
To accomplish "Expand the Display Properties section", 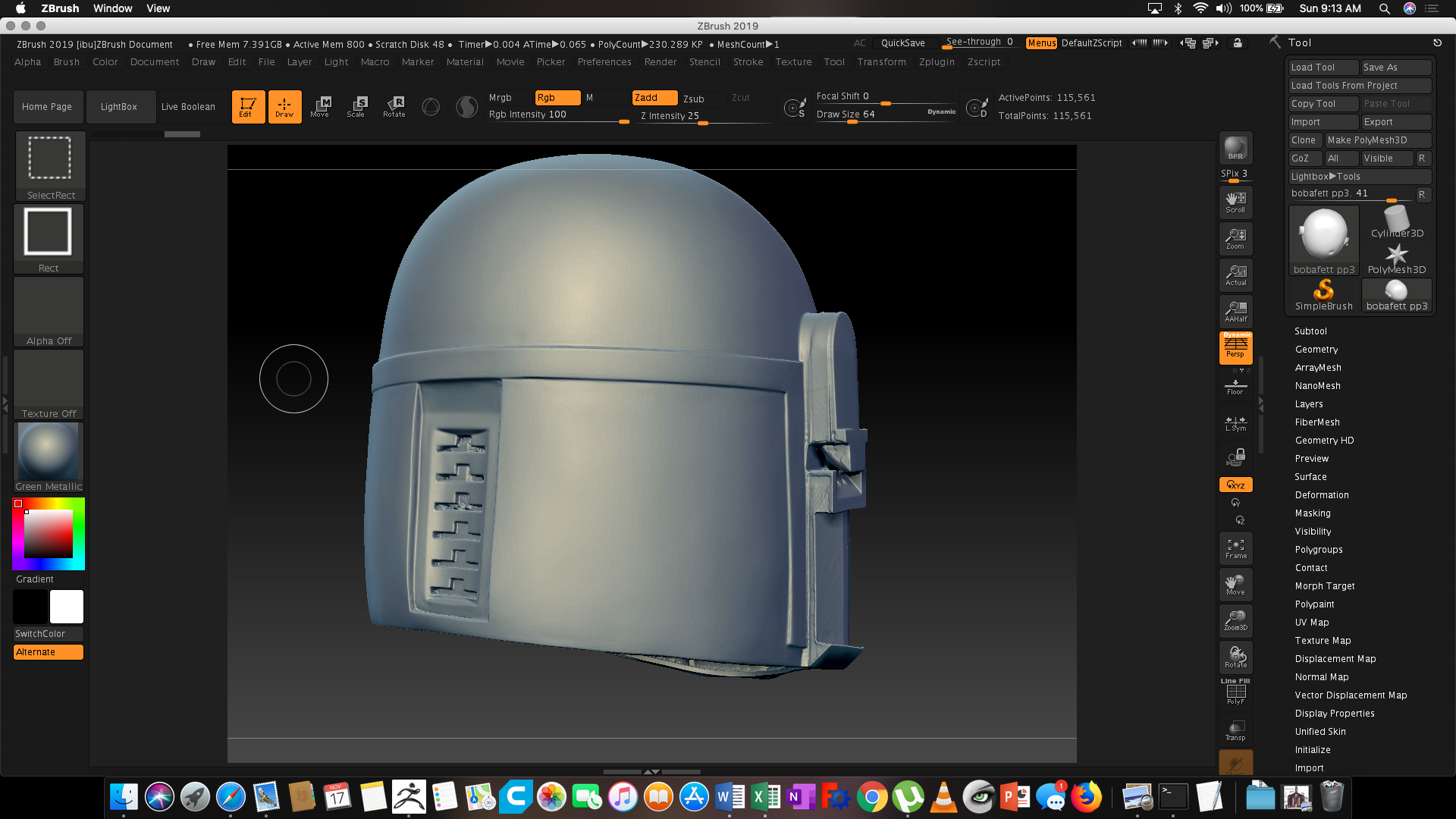I will (x=1335, y=714).
